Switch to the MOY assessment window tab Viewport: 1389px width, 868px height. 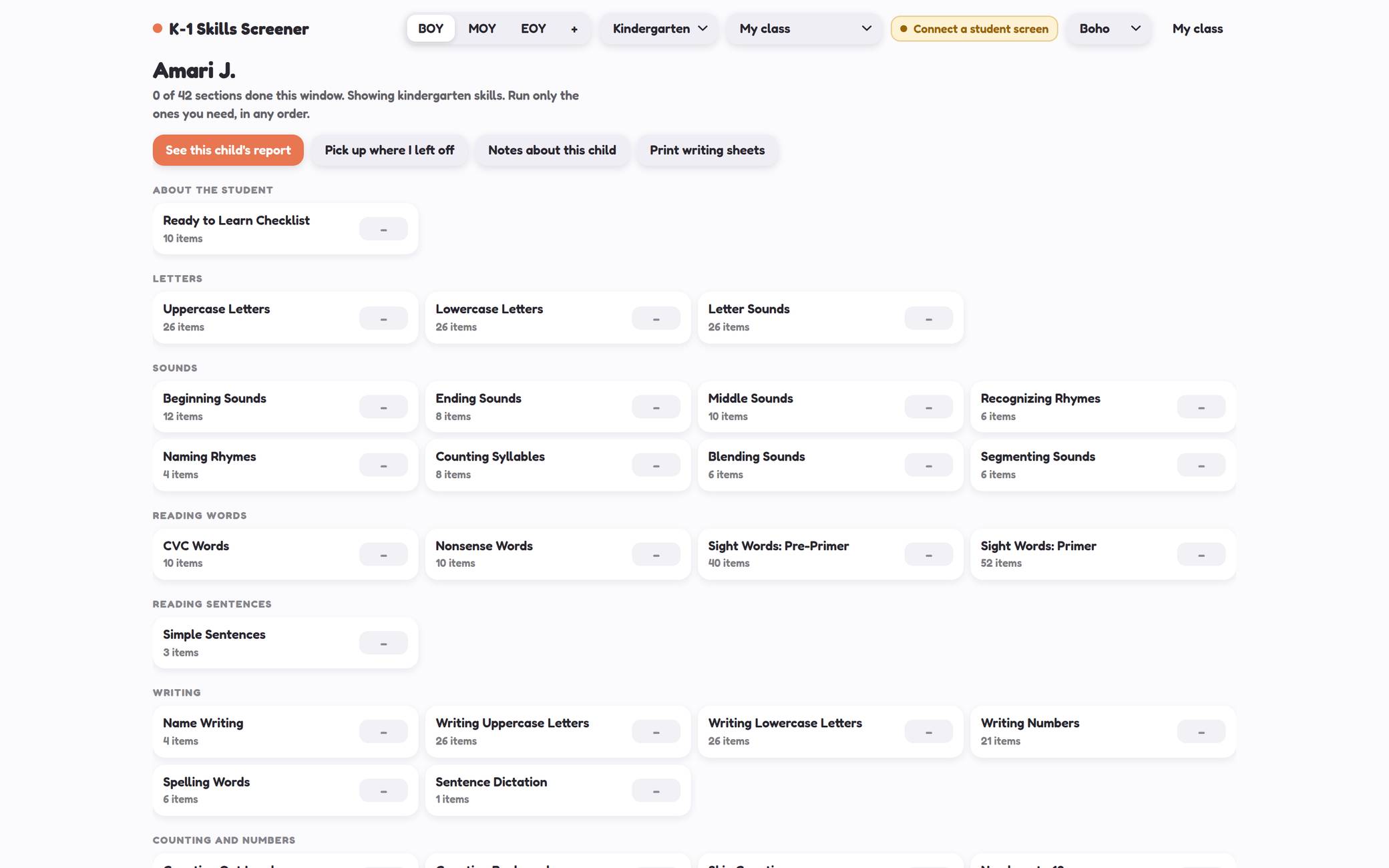(482, 29)
